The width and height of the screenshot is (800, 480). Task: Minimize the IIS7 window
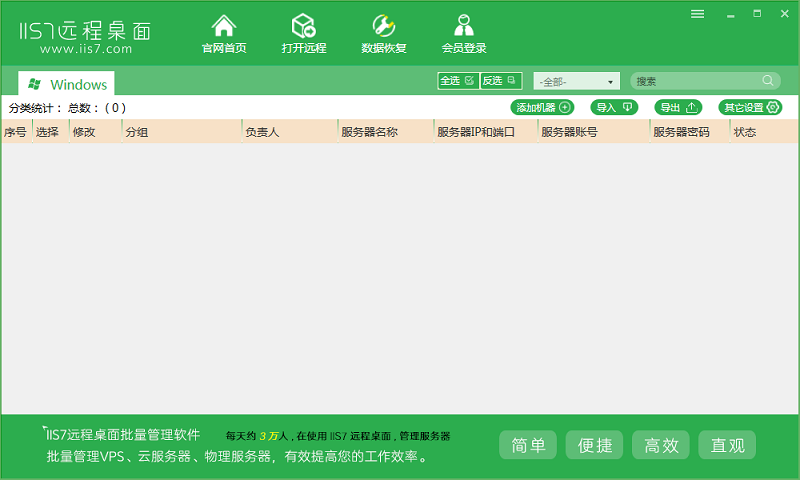pos(731,15)
